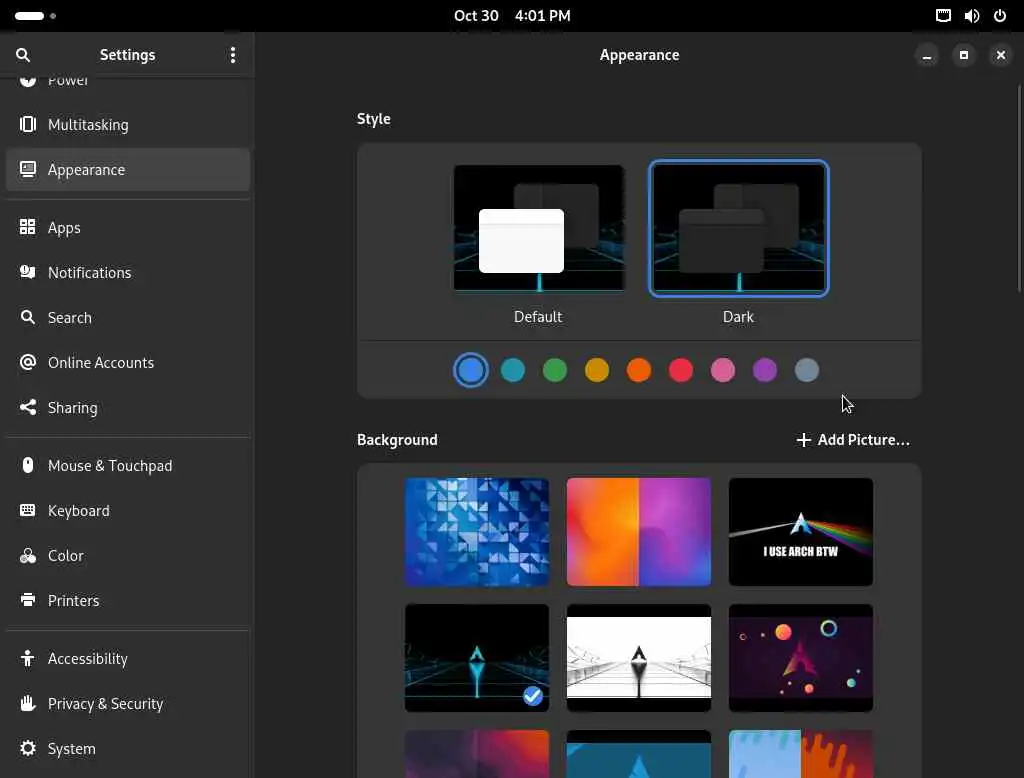Open Privacy & Security settings panel
Screen dimensions: 1024x778
[128, 704]
